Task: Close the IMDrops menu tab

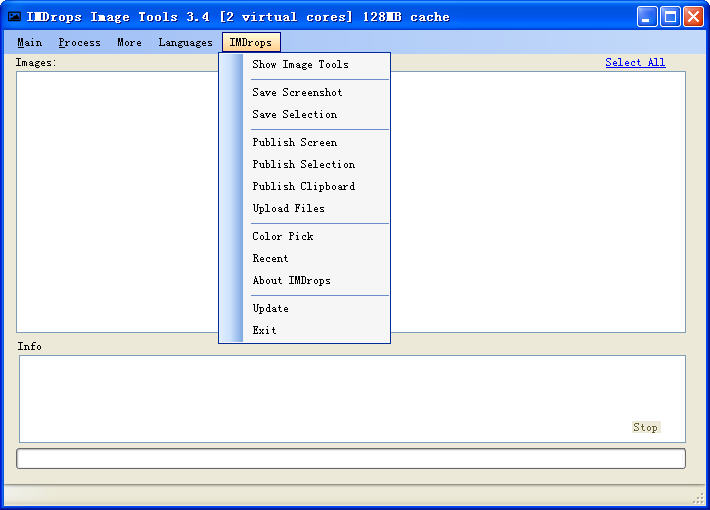Action: (251, 43)
